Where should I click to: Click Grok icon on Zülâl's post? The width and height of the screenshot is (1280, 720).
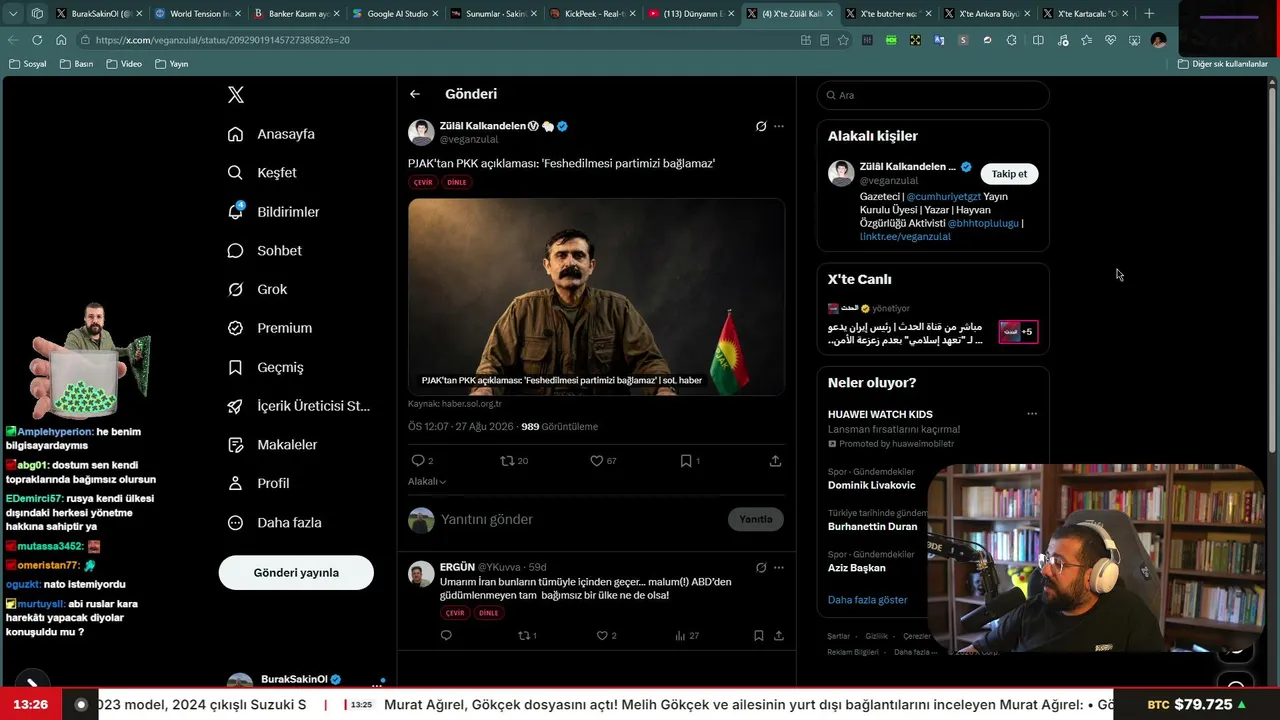pos(761,126)
